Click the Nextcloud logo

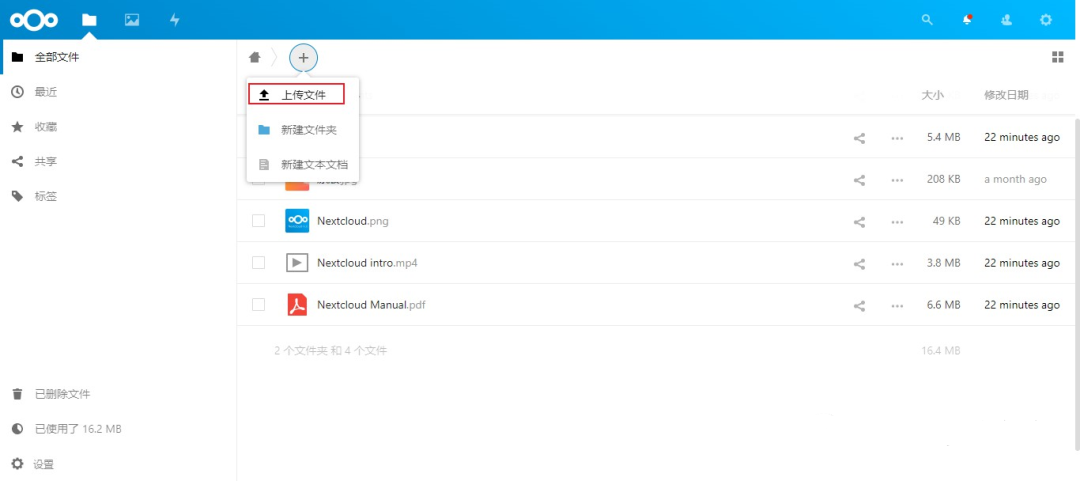click(x=34, y=20)
